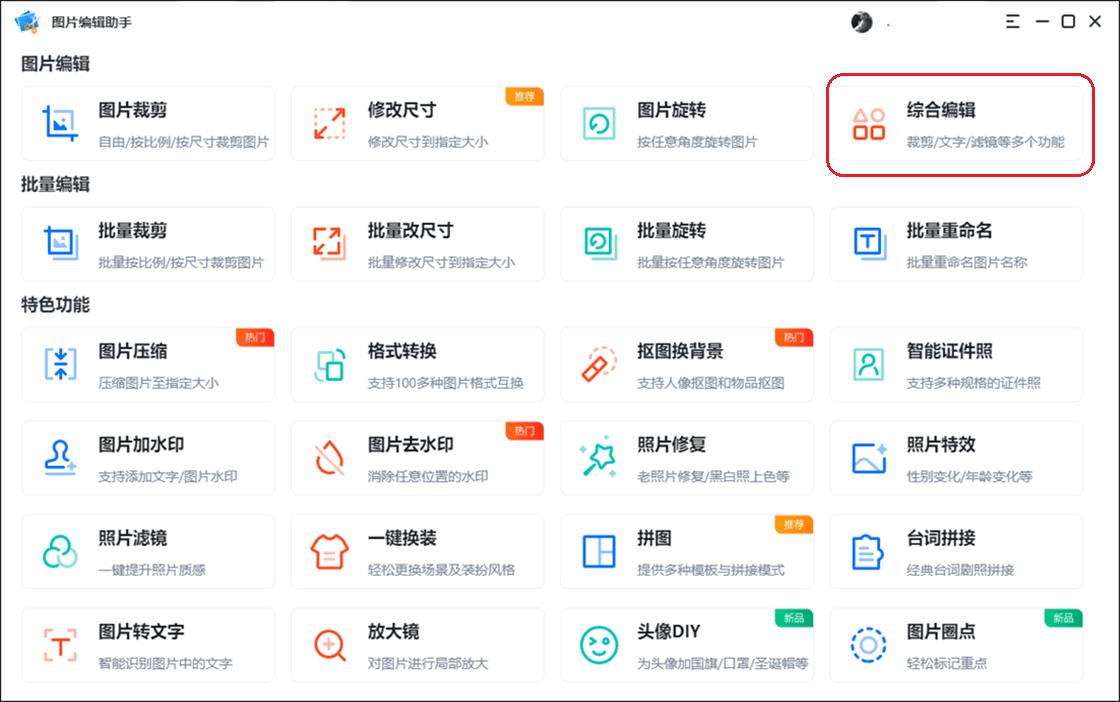Select the 批量改尺寸 (batch resize) feature
Image resolution: width=1120 pixels, height=702 pixels.
tap(418, 243)
